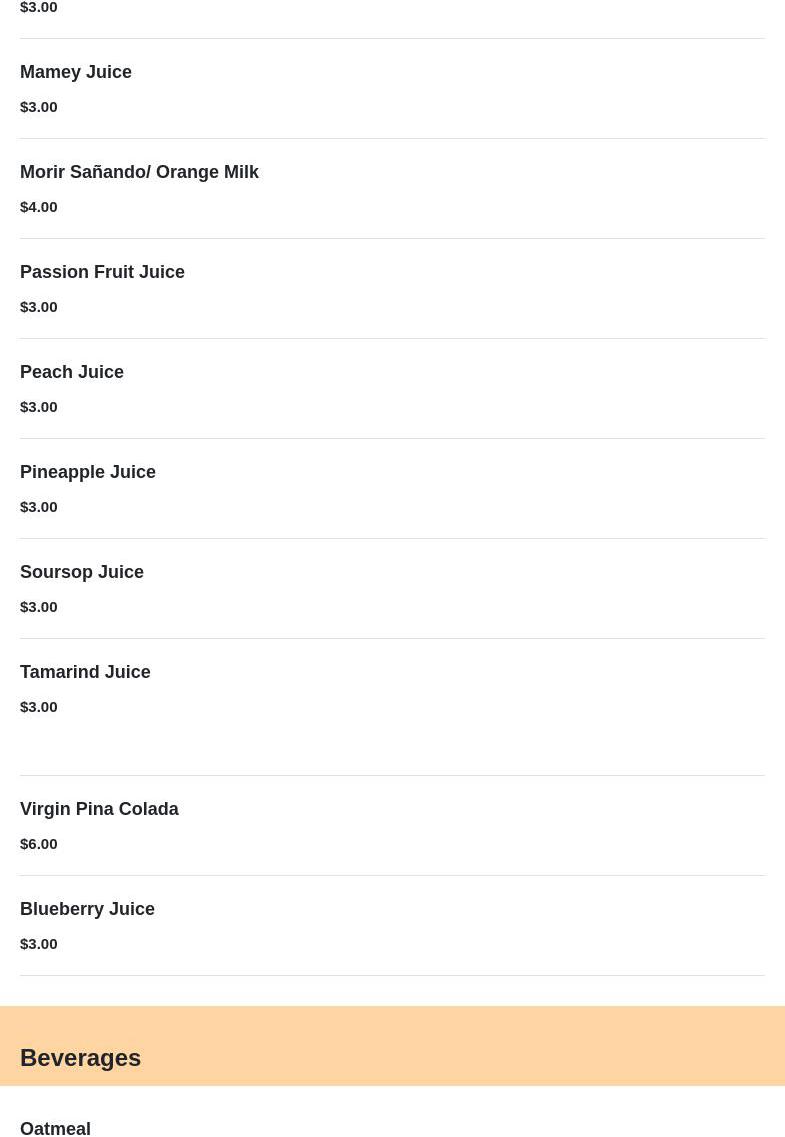Select Morir Sañando/ Orange Milk item

(139, 172)
